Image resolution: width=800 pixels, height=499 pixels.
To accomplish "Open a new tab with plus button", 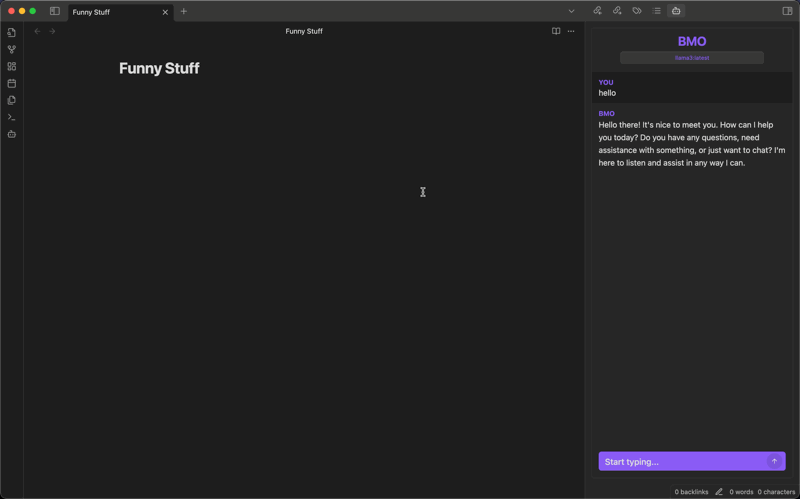I will [184, 11].
